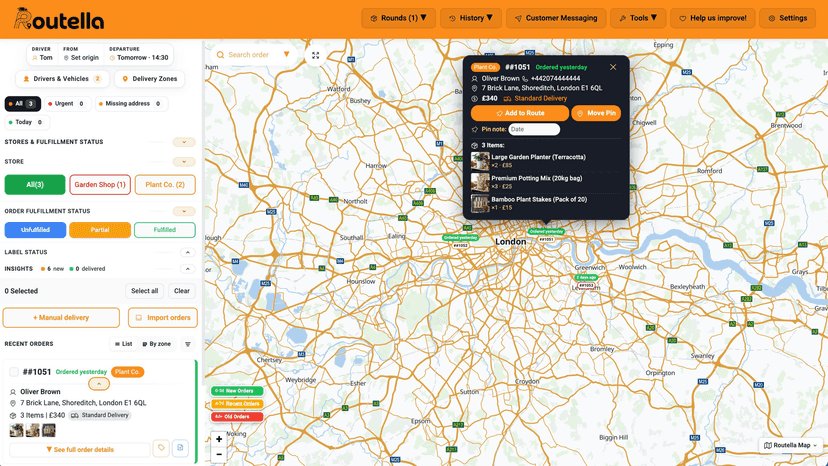This screenshot has width=828, height=466.
Task: Filter by Plant Co. (2)
Action: point(165,184)
